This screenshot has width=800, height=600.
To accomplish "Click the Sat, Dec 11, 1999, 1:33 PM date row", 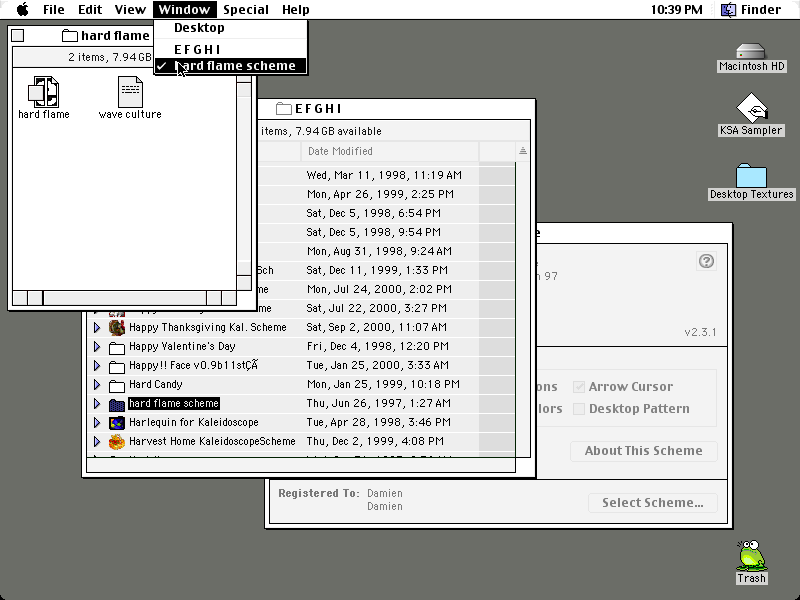I will (377, 270).
